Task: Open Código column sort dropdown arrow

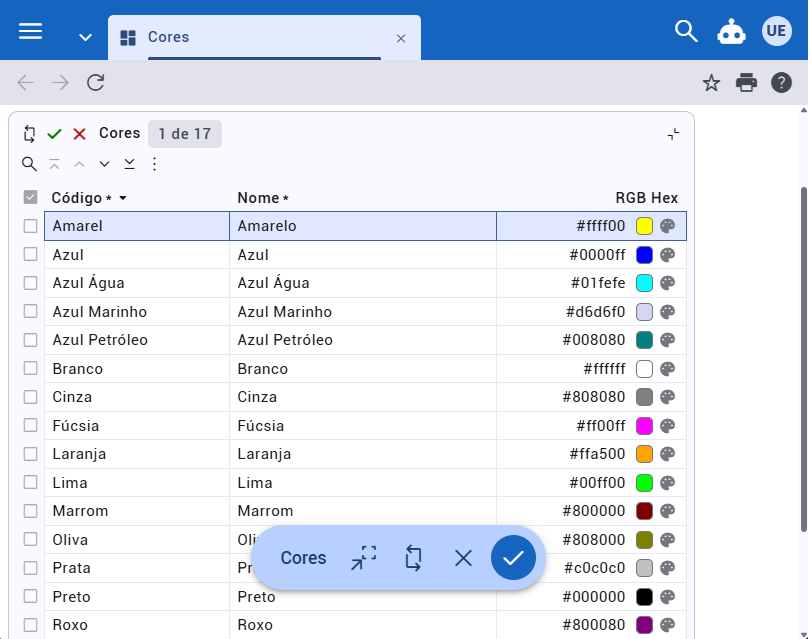Action: (x=123, y=198)
